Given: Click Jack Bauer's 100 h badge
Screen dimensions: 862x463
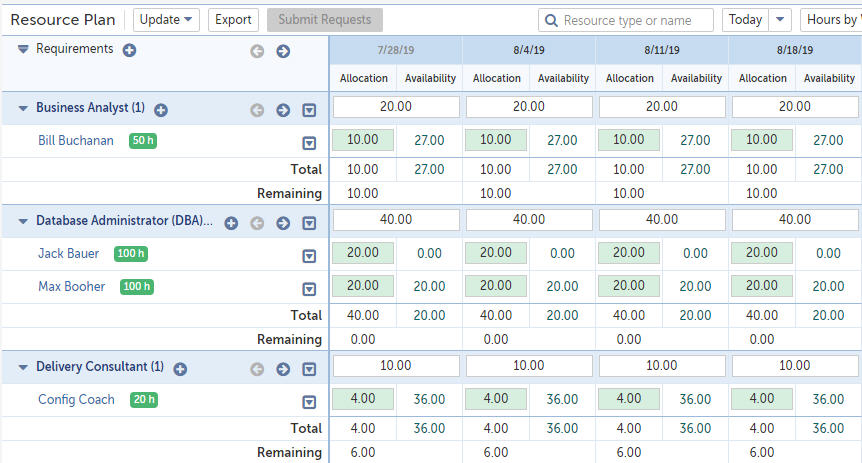Looking at the screenshot, I should (131, 253).
